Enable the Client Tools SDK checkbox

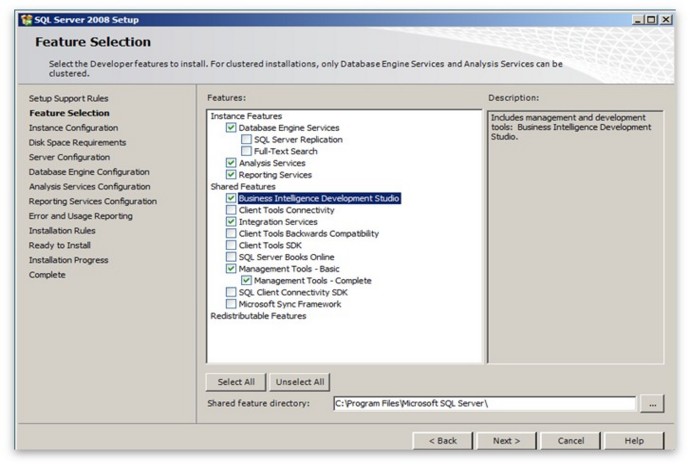click(x=231, y=245)
